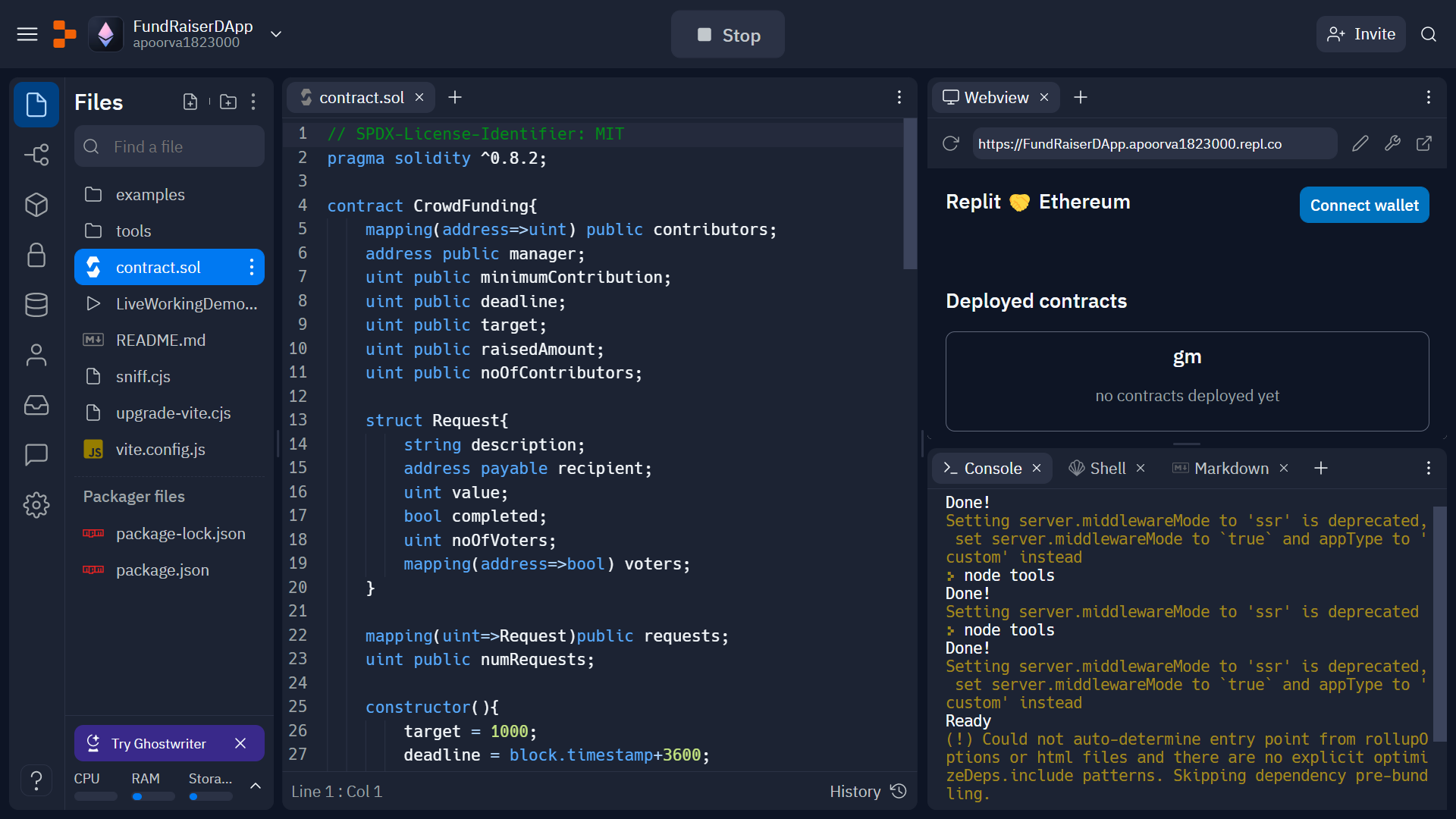This screenshot has width=1456, height=819.
Task: Refresh the Webview page
Action: click(951, 143)
